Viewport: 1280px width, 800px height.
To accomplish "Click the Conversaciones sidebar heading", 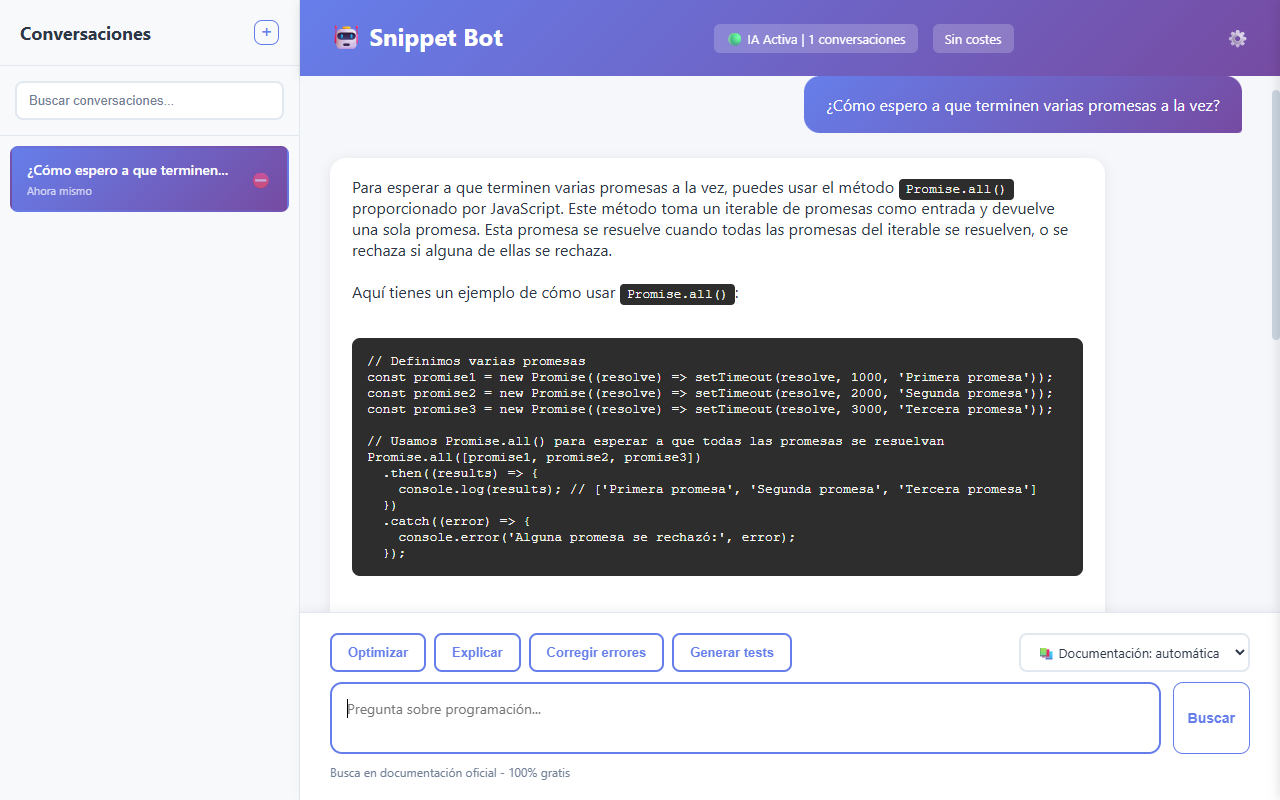I will [85, 34].
